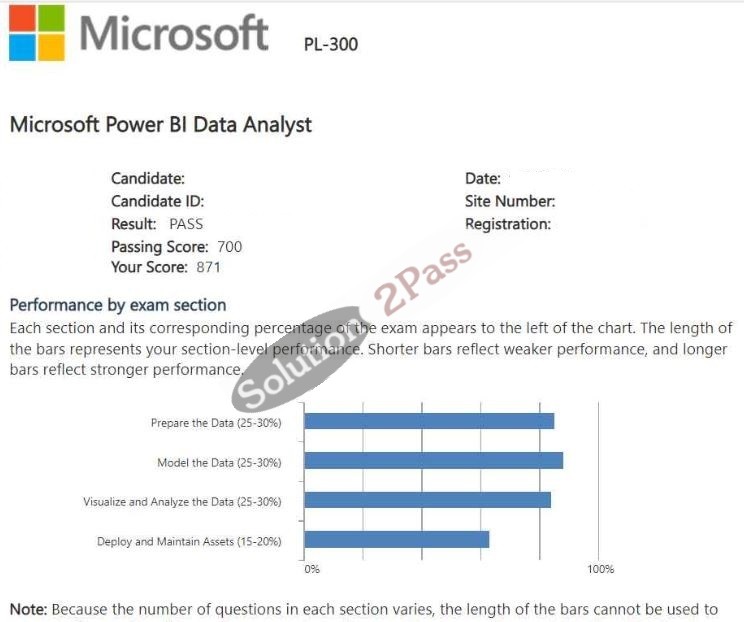Click the 100% axis label
This screenshot has height=622, width=744.
coord(601,569)
